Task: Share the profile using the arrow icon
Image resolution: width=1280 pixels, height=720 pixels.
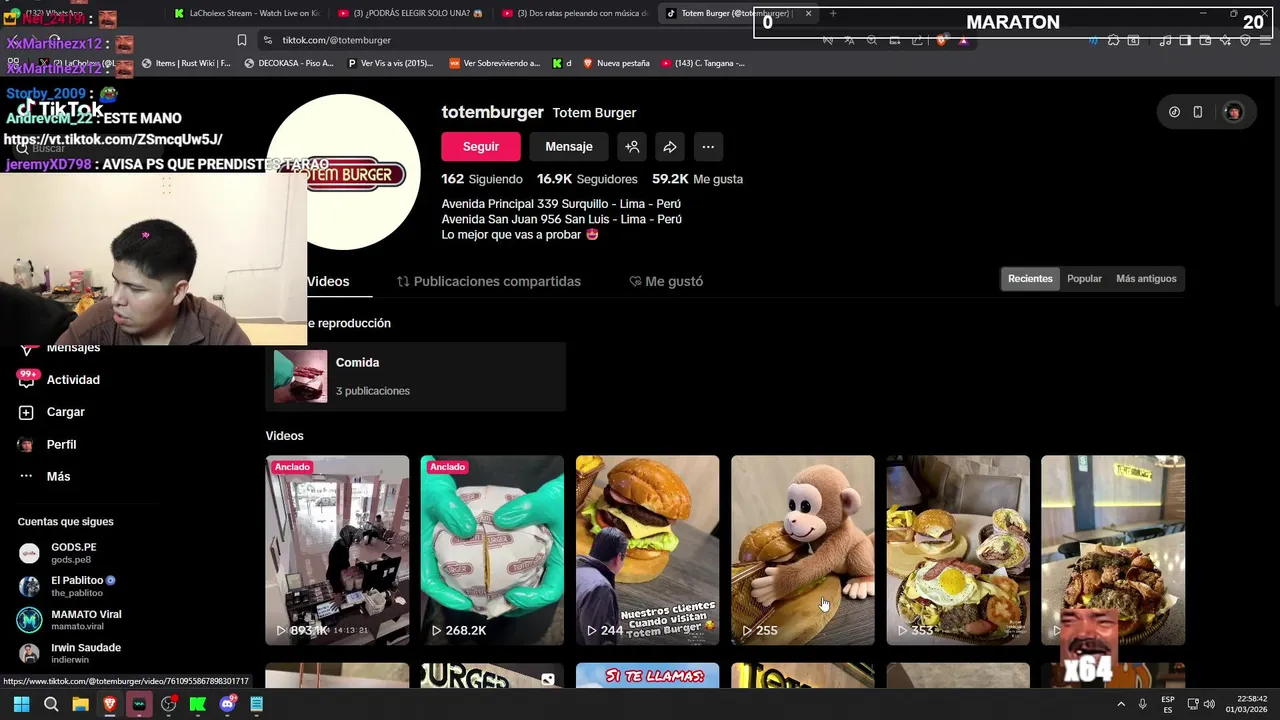Action: pos(670,146)
